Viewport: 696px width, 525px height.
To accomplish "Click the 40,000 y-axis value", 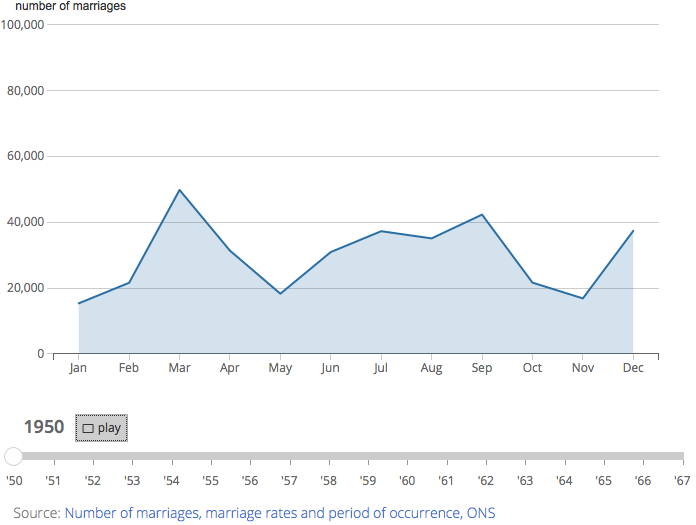I will pos(25,222).
